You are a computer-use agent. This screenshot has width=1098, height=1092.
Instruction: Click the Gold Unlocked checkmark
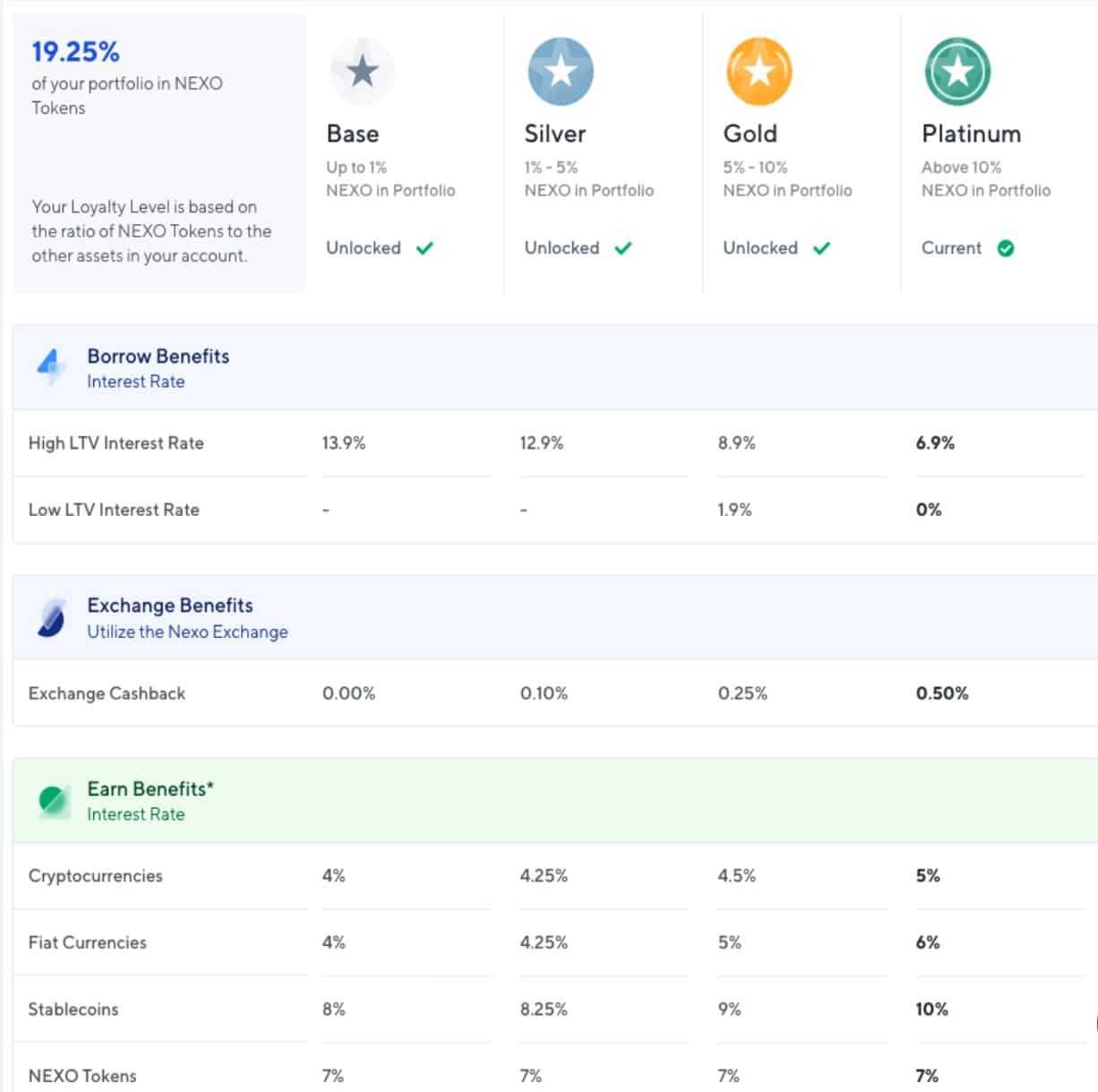click(821, 248)
